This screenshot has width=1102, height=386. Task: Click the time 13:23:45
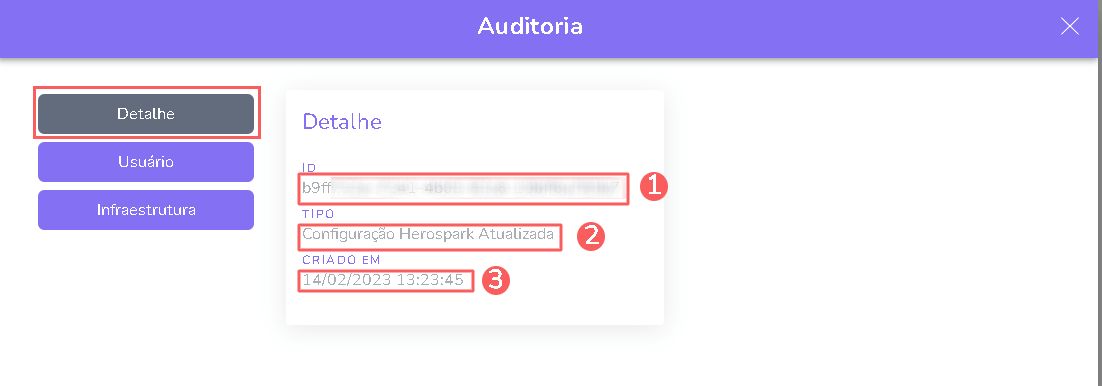[x=430, y=281]
